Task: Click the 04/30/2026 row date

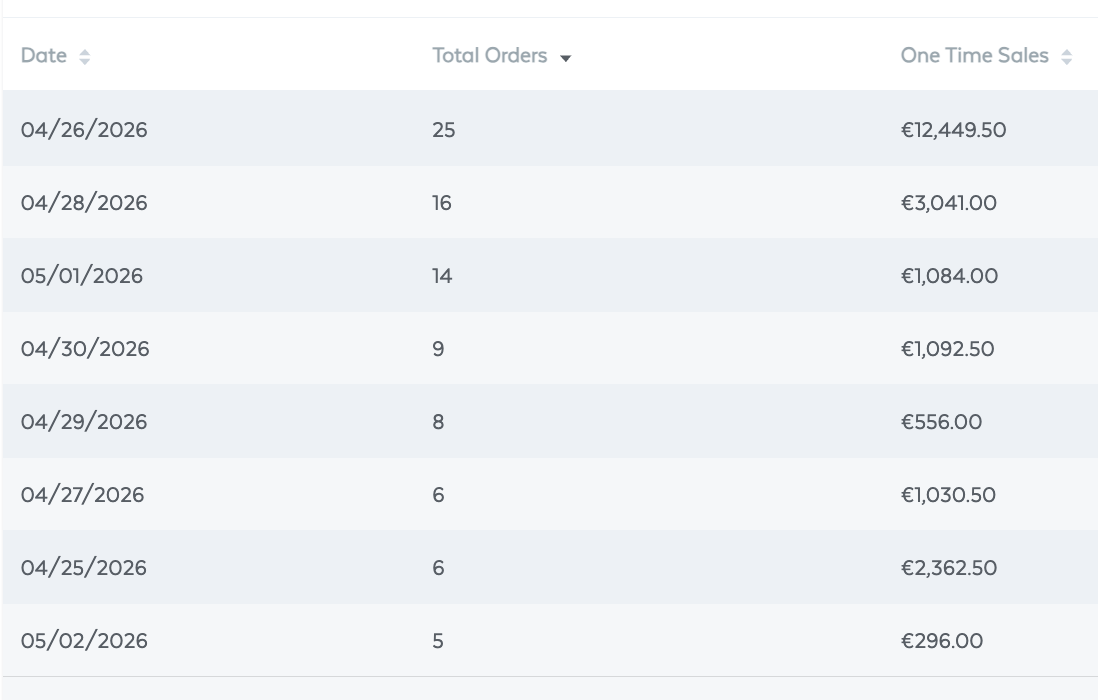Action: coord(85,349)
